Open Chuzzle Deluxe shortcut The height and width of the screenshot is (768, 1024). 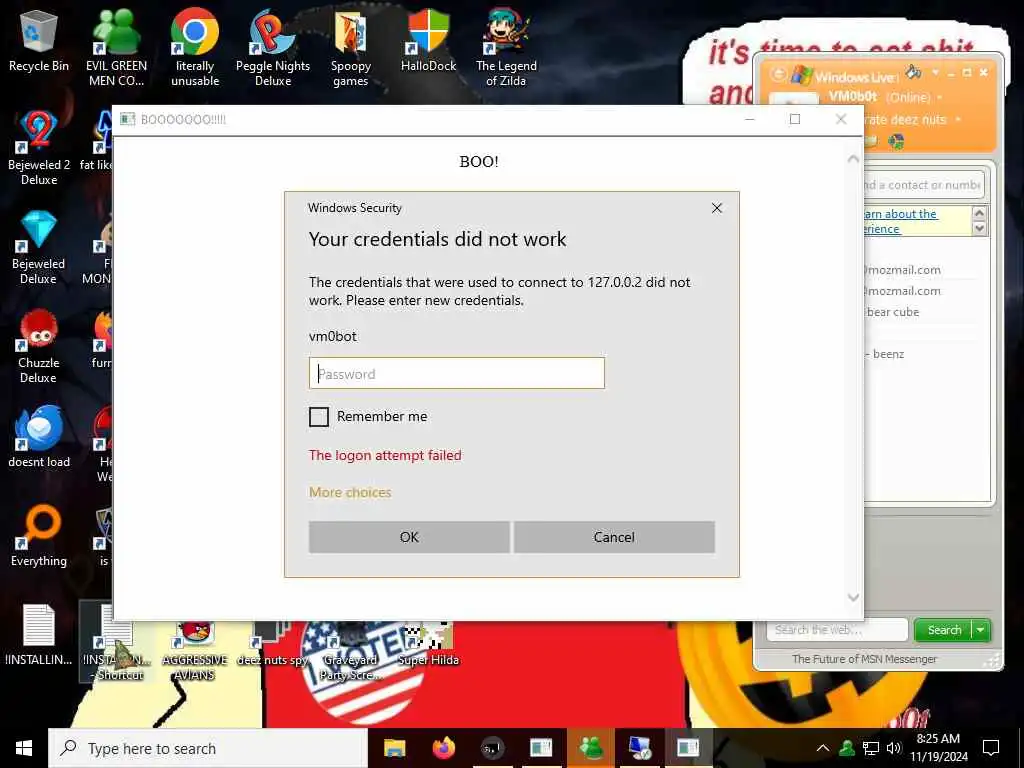(39, 346)
